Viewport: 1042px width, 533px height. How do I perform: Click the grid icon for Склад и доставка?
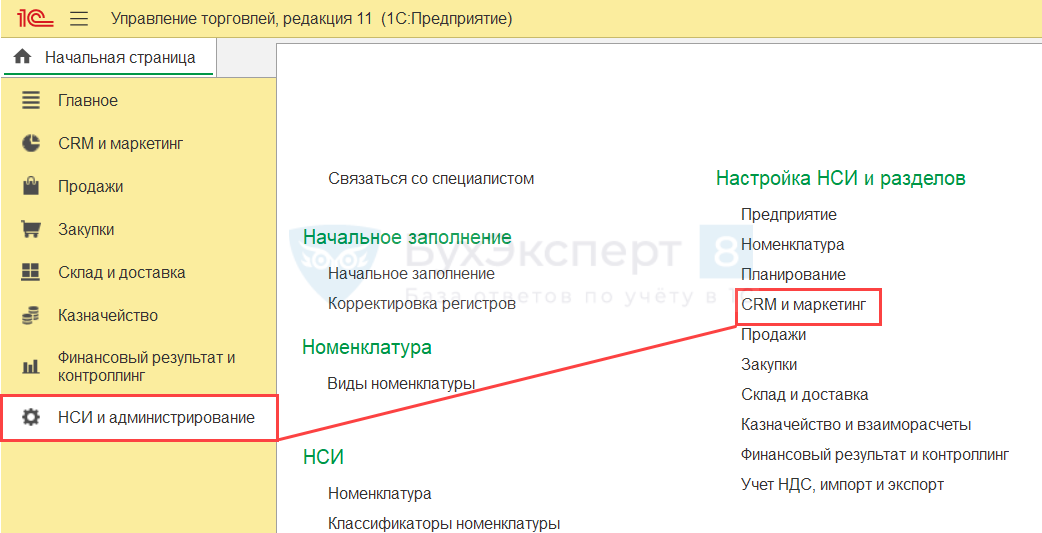tap(31, 272)
